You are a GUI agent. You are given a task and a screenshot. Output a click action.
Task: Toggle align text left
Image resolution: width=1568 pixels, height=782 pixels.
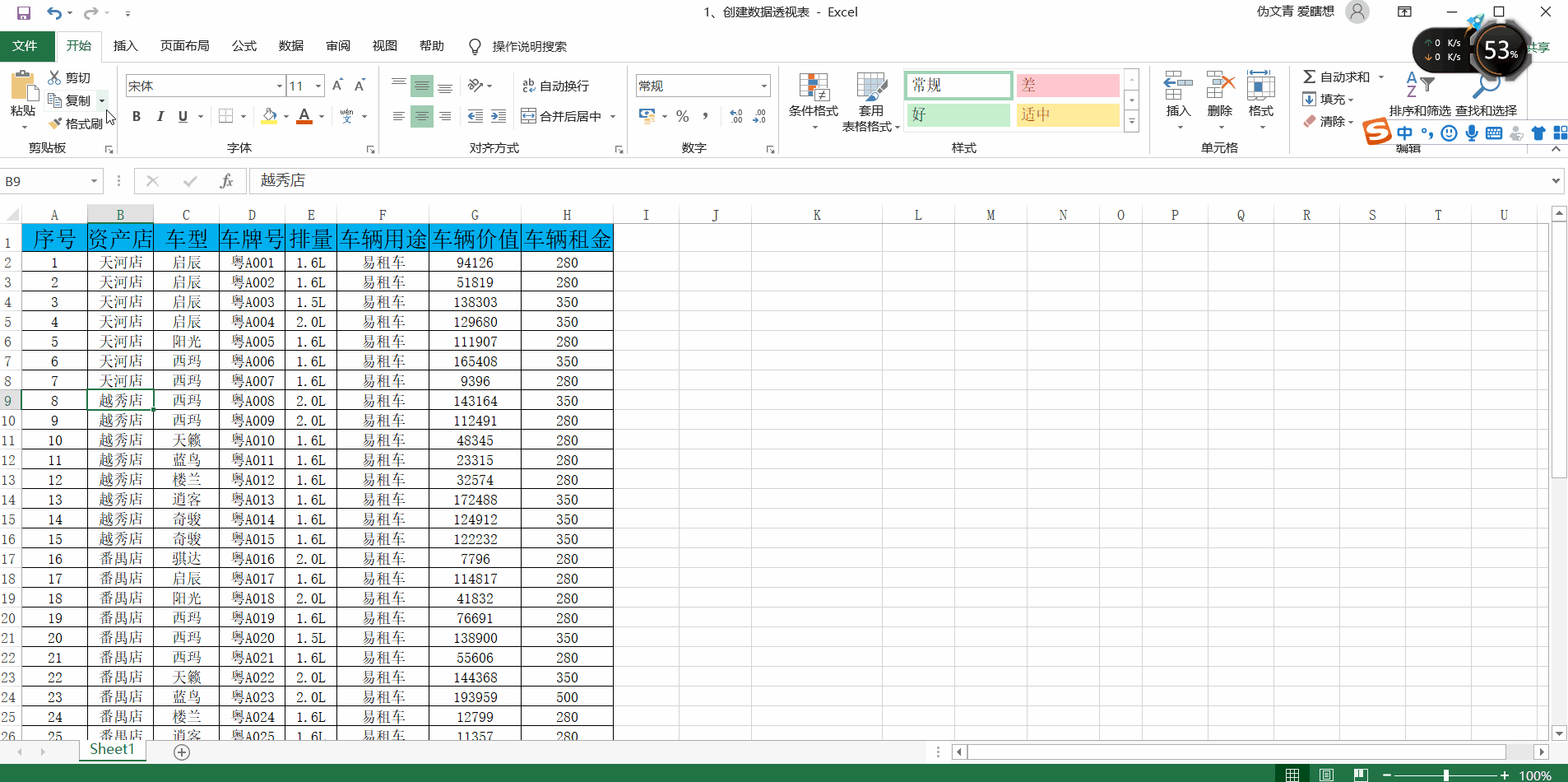[x=399, y=116]
